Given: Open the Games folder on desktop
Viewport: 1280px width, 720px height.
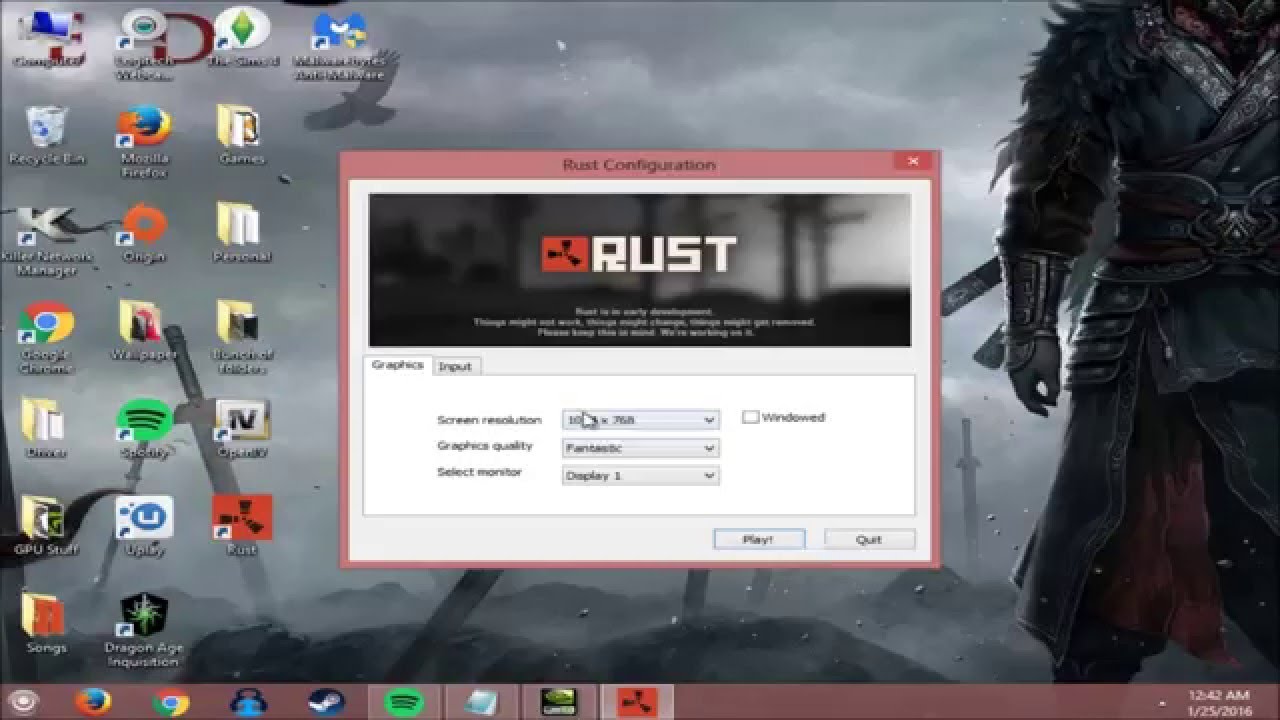Looking at the screenshot, I should pos(241,133).
